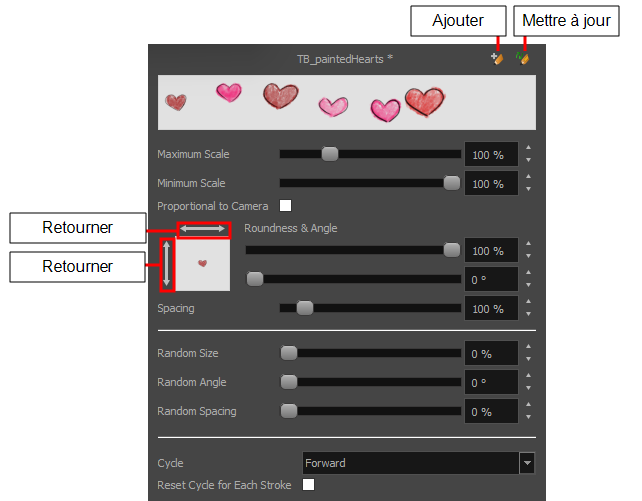This screenshot has height=501, width=642.
Task: Click the Random Spacing label
Action: pyautogui.click(x=197, y=411)
